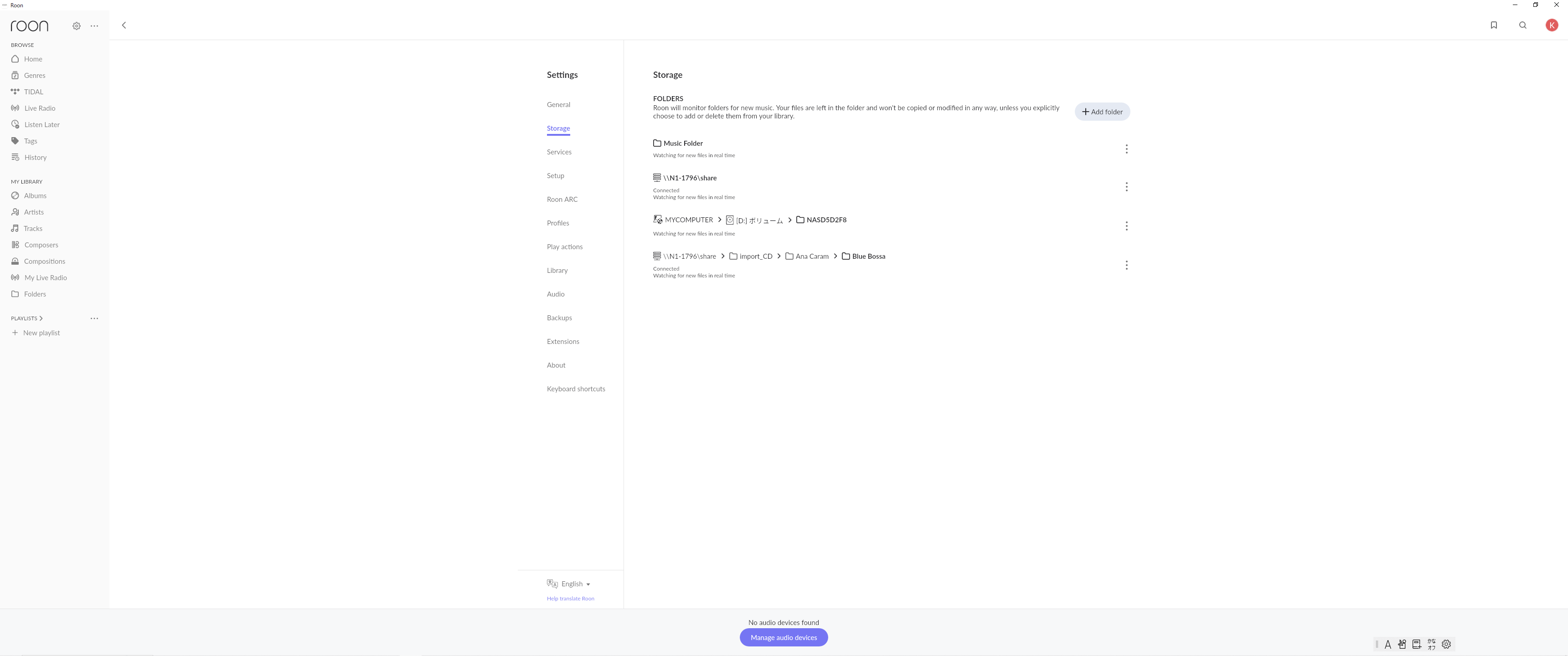Screen dimensions: 1568x656
Task: Open Listen Later from sidebar
Action: pyautogui.click(x=42, y=125)
